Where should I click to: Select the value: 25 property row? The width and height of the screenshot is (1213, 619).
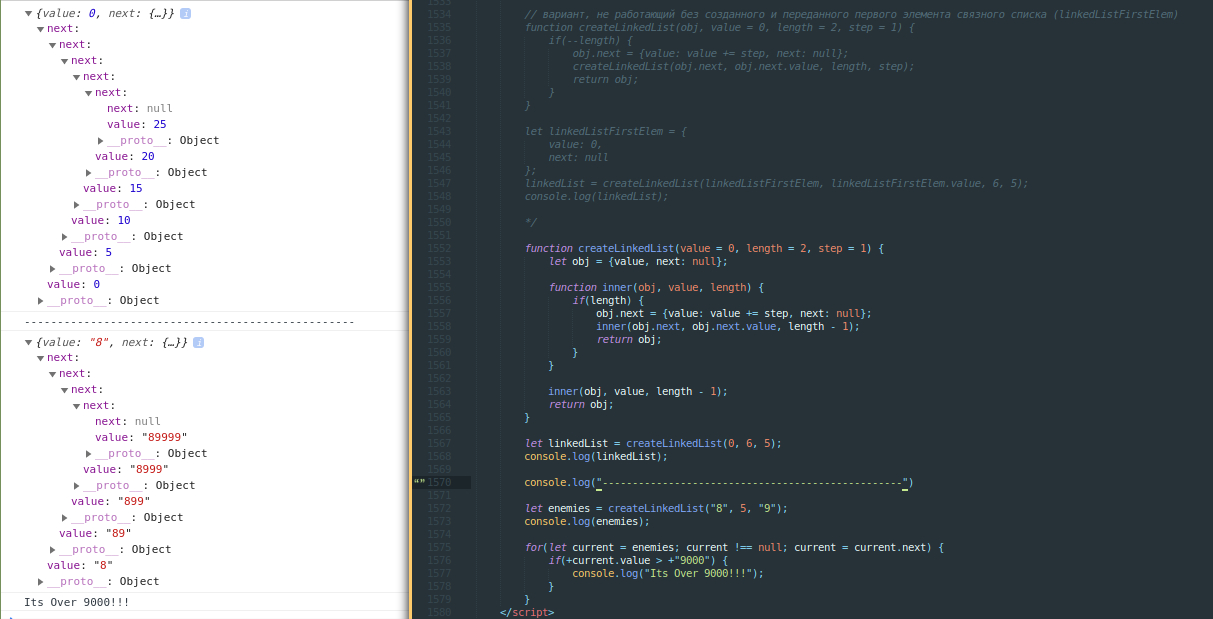[136, 125]
